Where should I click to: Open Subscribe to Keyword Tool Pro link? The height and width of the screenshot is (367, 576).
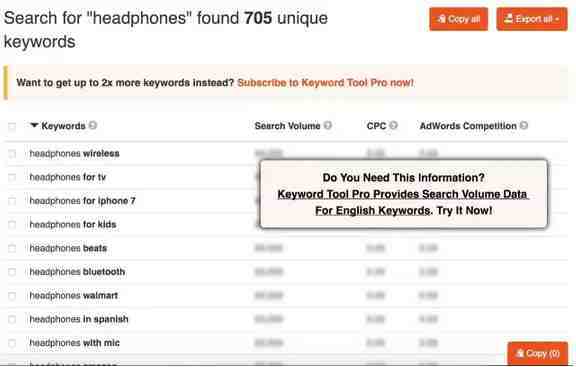(325, 83)
